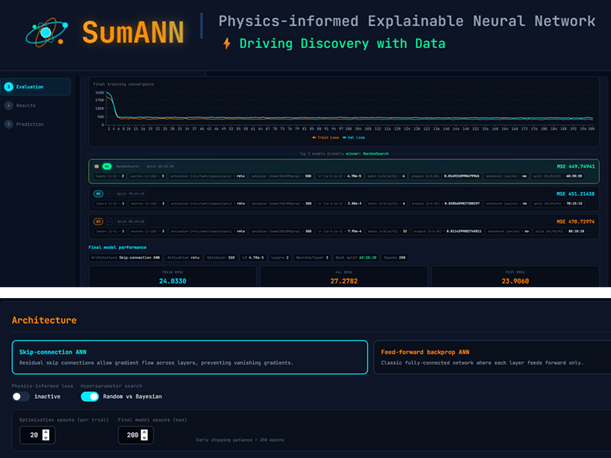Click the step 5 Prediction circle icon
The image size is (611, 458).
9,124
